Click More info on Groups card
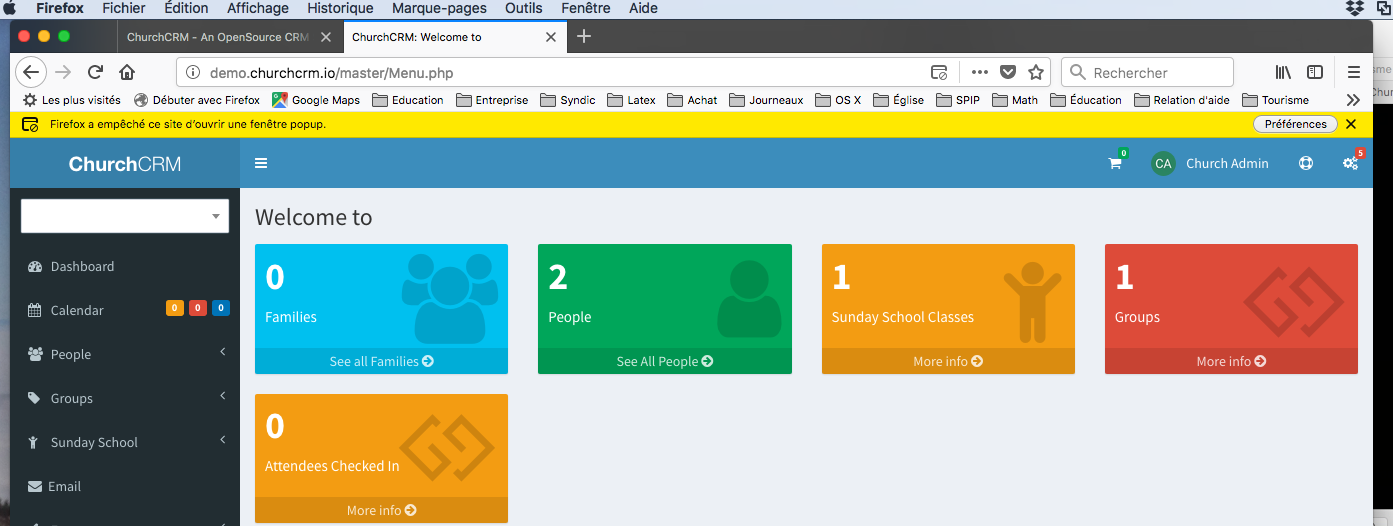The width and height of the screenshot is (1393, 526). [1231, 361]
